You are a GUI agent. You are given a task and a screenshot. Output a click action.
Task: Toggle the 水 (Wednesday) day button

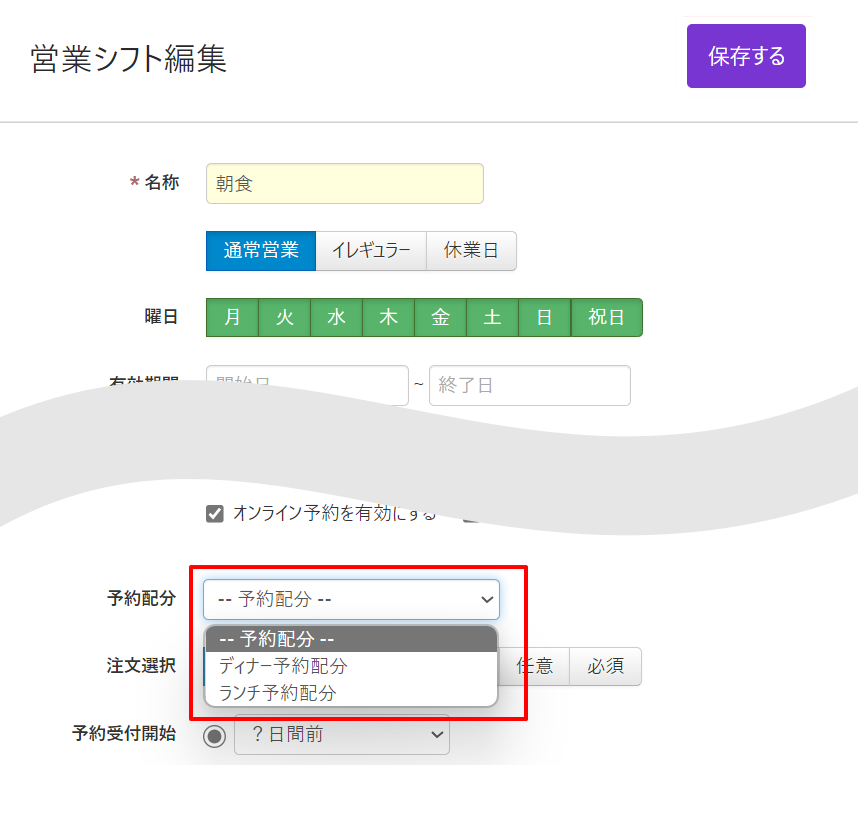point(336,318)
